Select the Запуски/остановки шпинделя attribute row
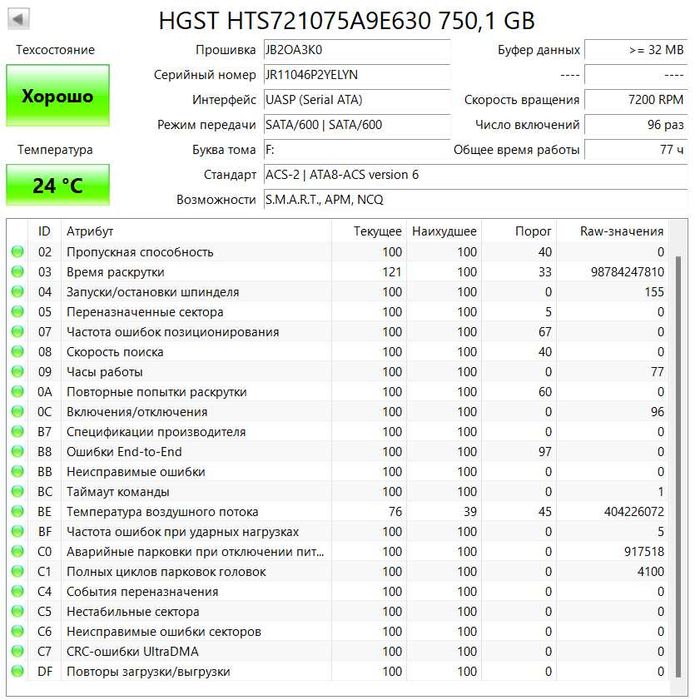This screenshot has height=700, width=695. (338, 292)
